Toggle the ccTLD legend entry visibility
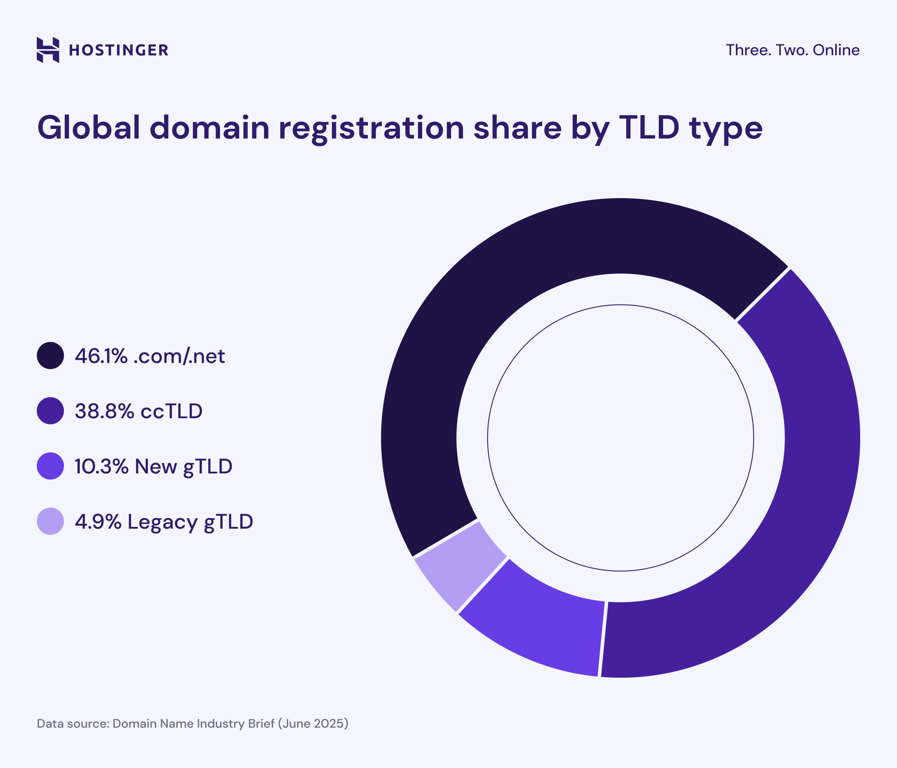The width and height of the screenshot is (897, 768). coord(133,411)
